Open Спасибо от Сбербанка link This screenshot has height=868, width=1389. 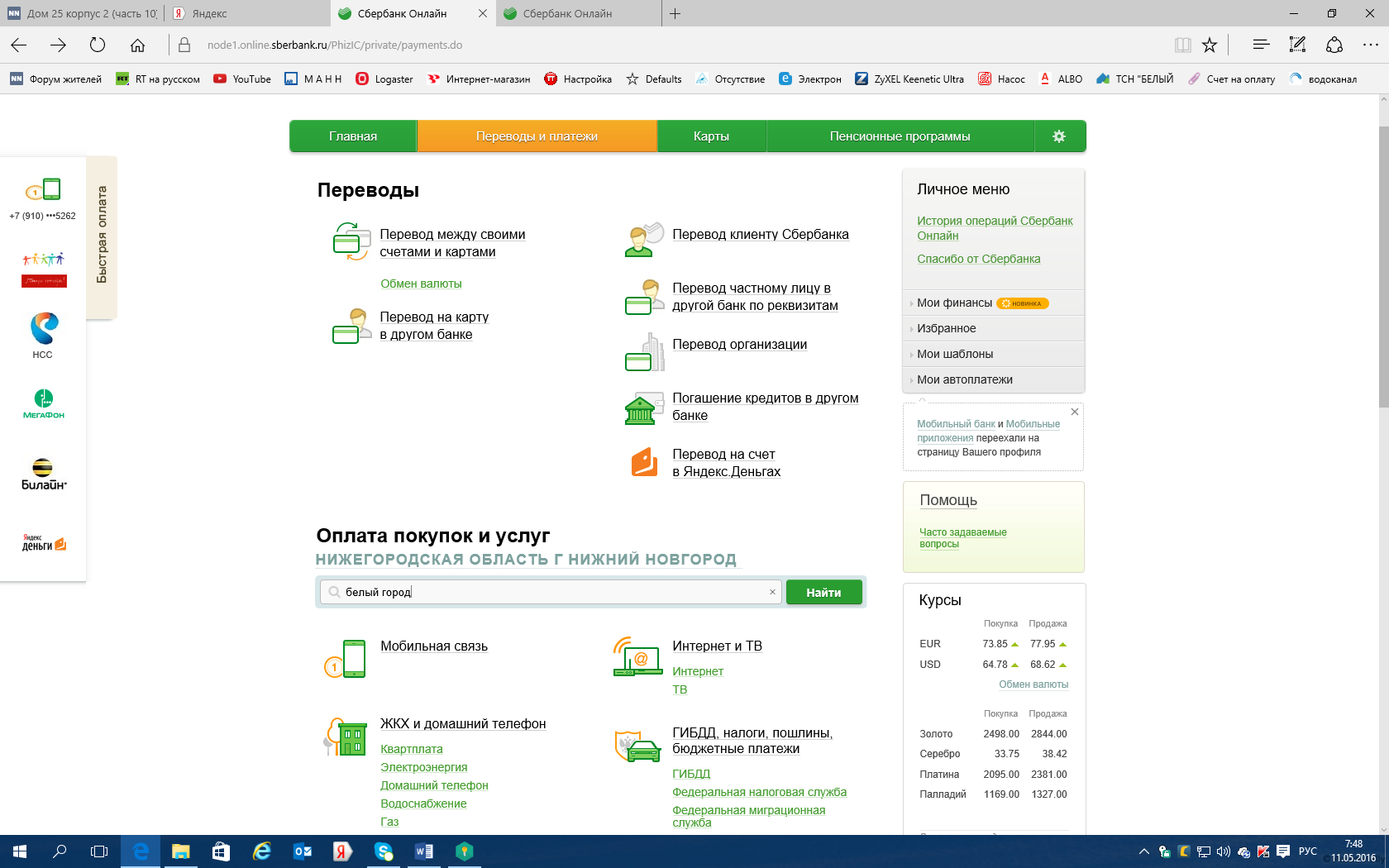[x=978, y=259]
